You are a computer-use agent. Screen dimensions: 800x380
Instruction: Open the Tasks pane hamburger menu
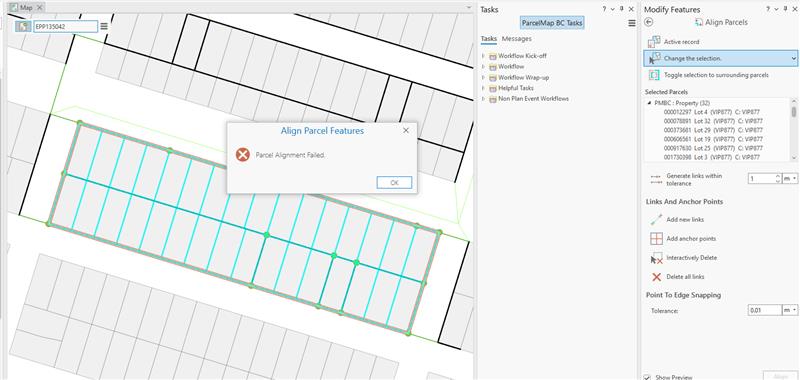coord(632,23)
